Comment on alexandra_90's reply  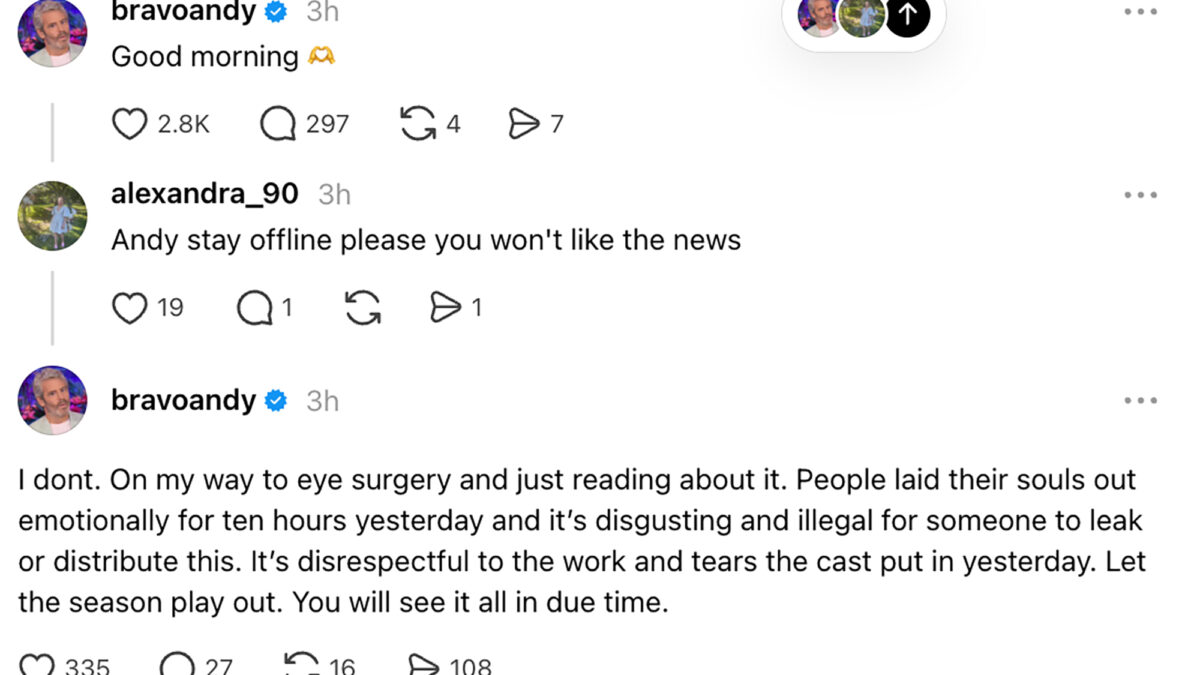click(254, 307)
